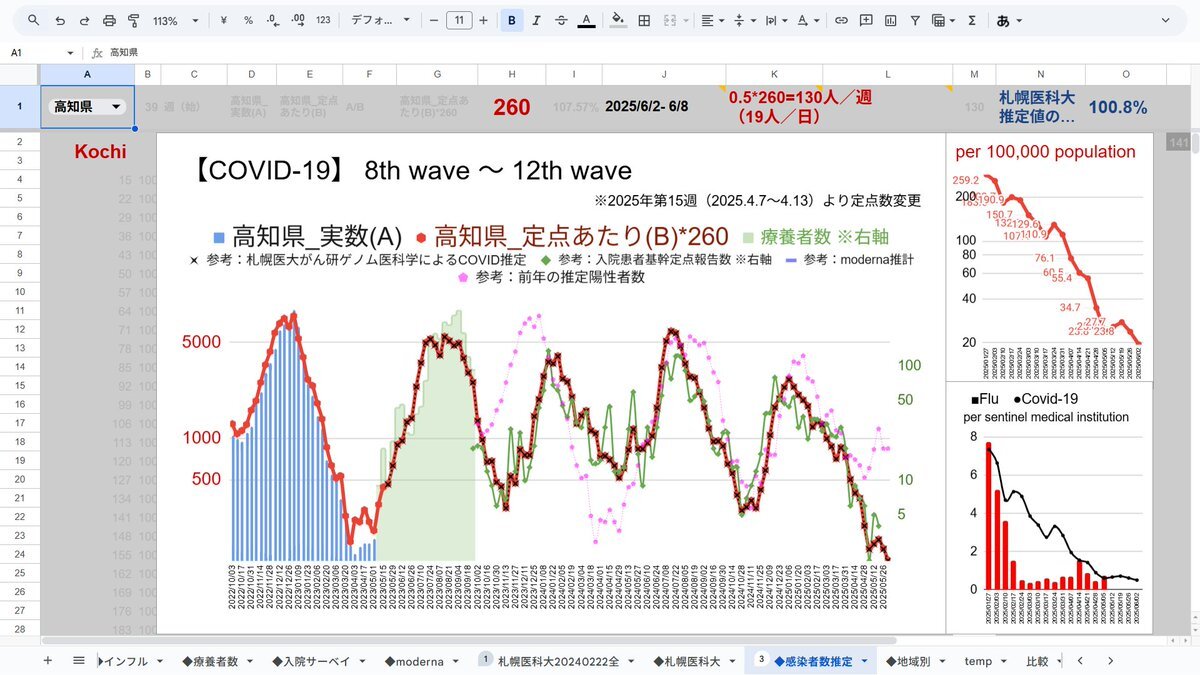Open the ◆感染者数推定 tab menu arrow
Viewport: 1200px width, 675px height.
[x=863, y=661]
